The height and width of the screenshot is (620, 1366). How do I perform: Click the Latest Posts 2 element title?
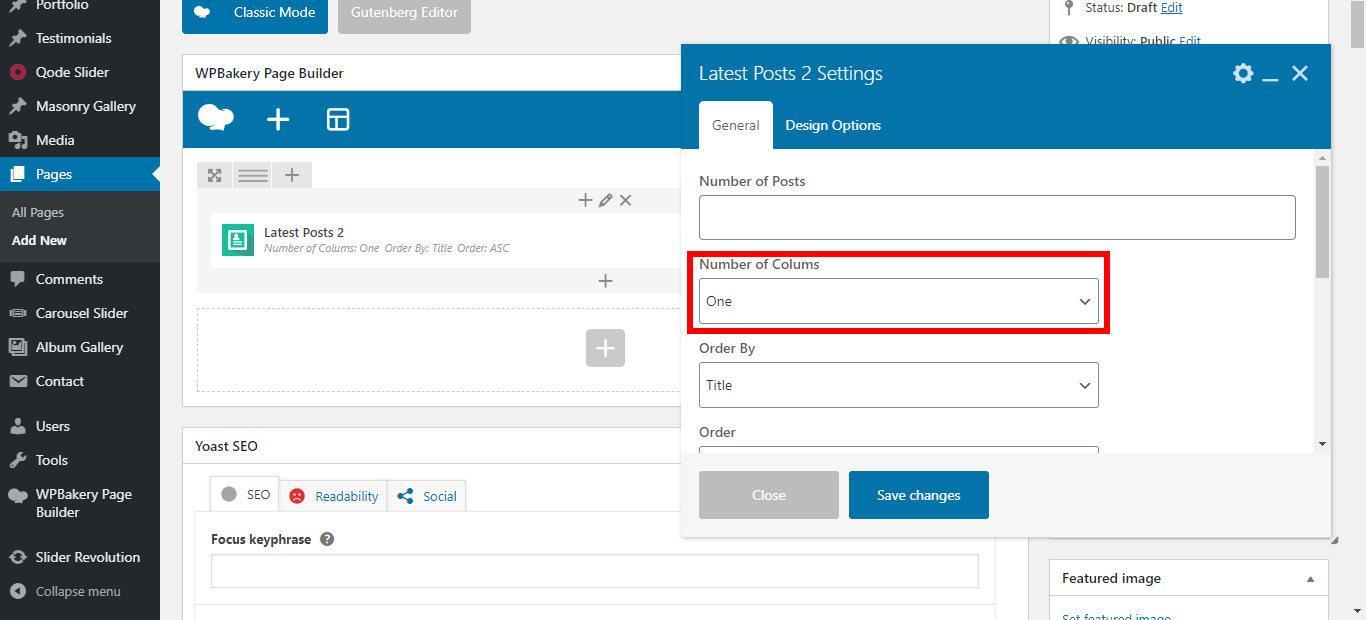[x=304, y=232]
